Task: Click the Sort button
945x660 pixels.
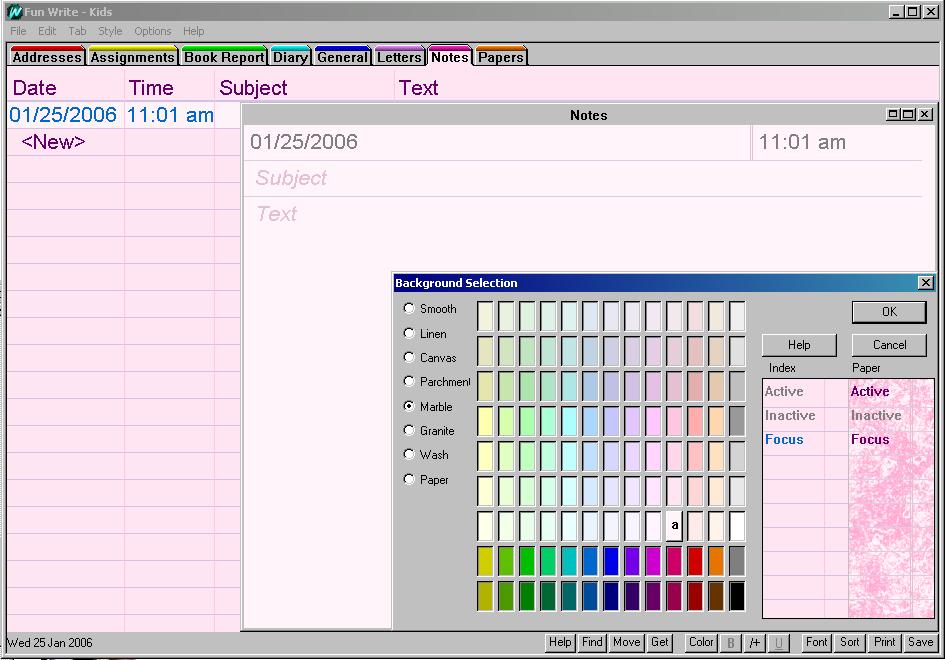Action: click(850, 643)
